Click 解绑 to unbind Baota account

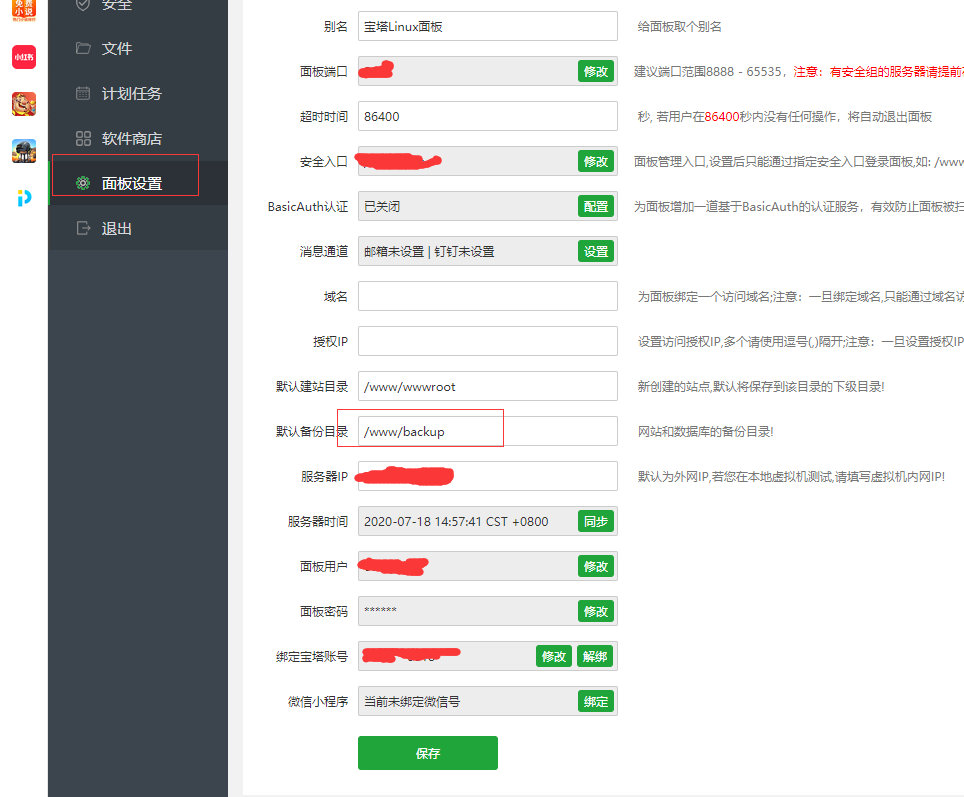coord(595,657)
